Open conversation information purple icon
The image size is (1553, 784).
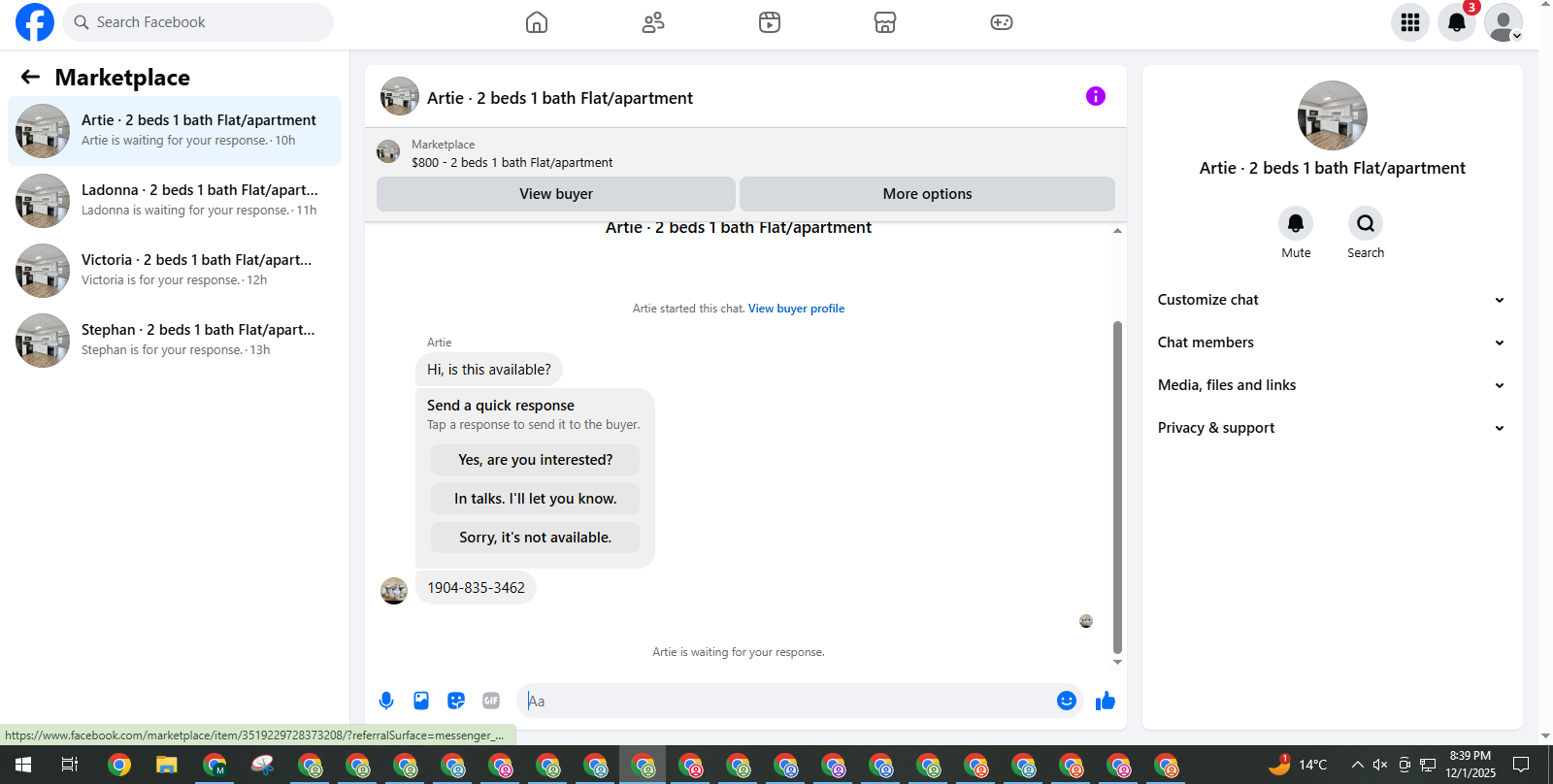[x=1096, y=96]
